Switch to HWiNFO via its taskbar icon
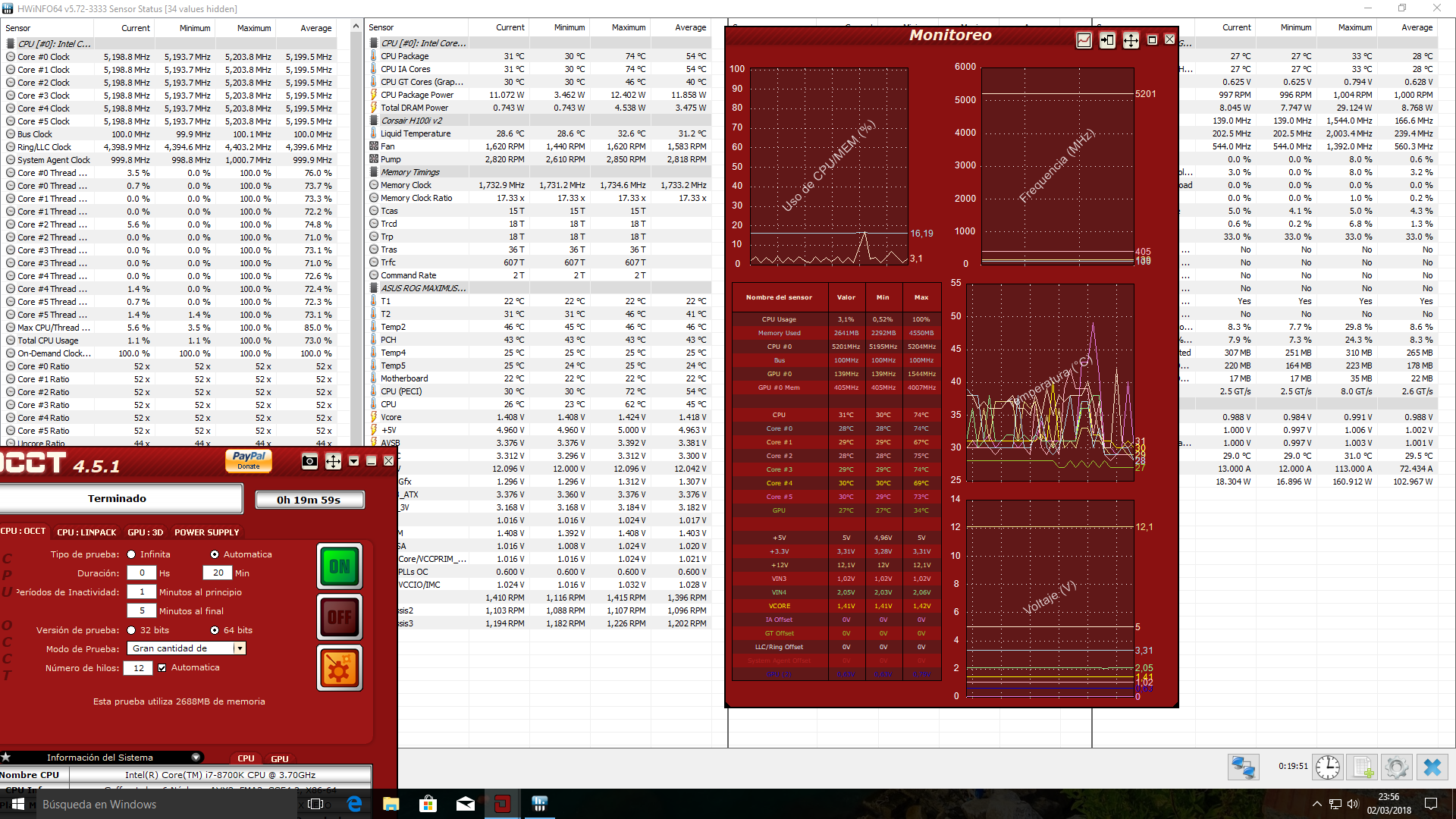Image resolution: width=1456 pixels, height=819 pixels. 539,804
